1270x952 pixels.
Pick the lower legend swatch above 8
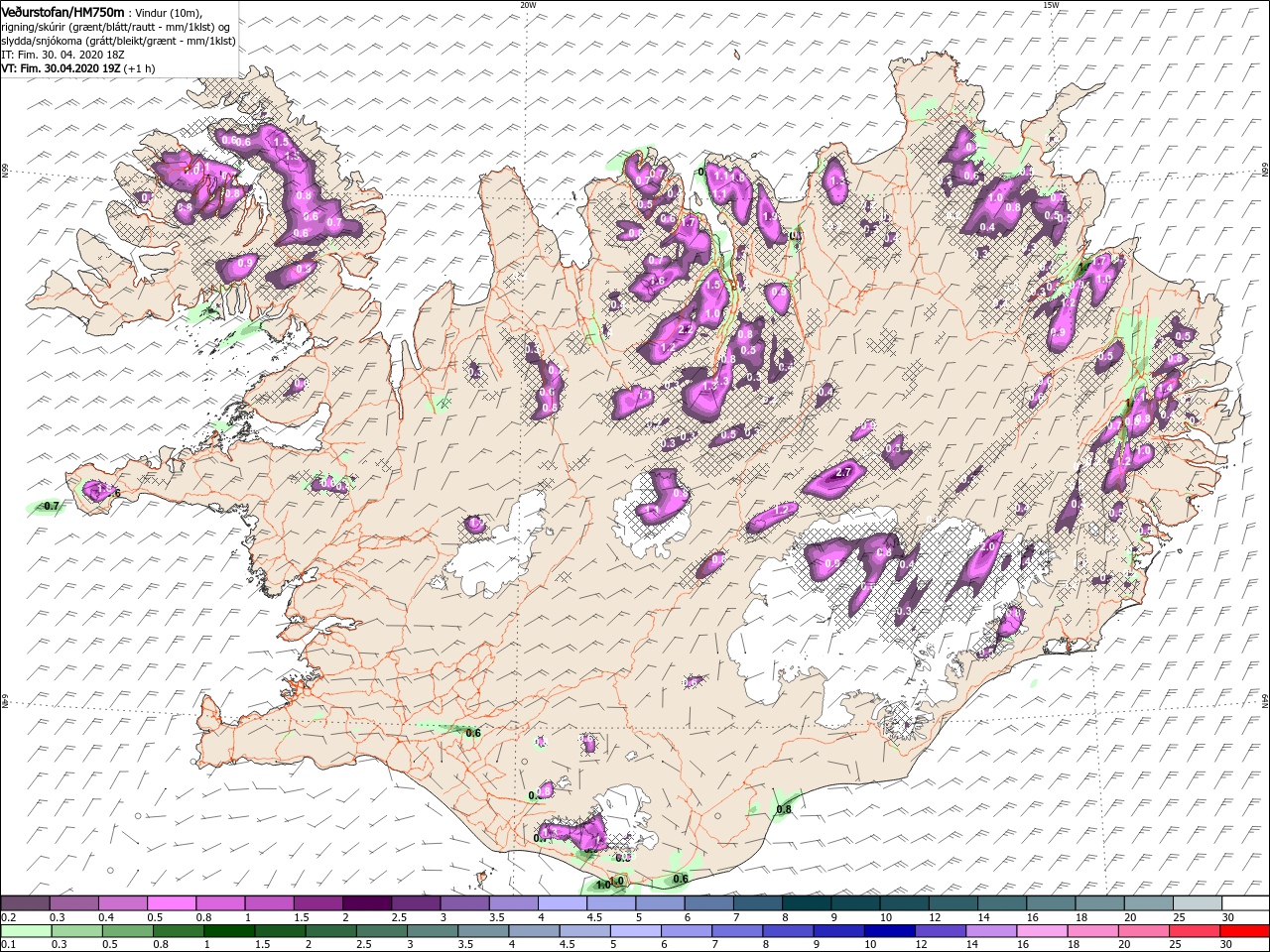[788, 931]
